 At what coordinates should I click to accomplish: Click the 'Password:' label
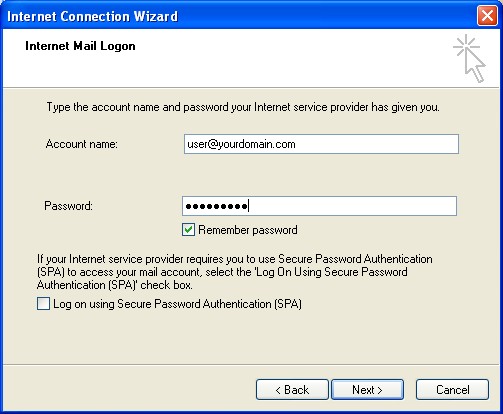tap(68, 206)
